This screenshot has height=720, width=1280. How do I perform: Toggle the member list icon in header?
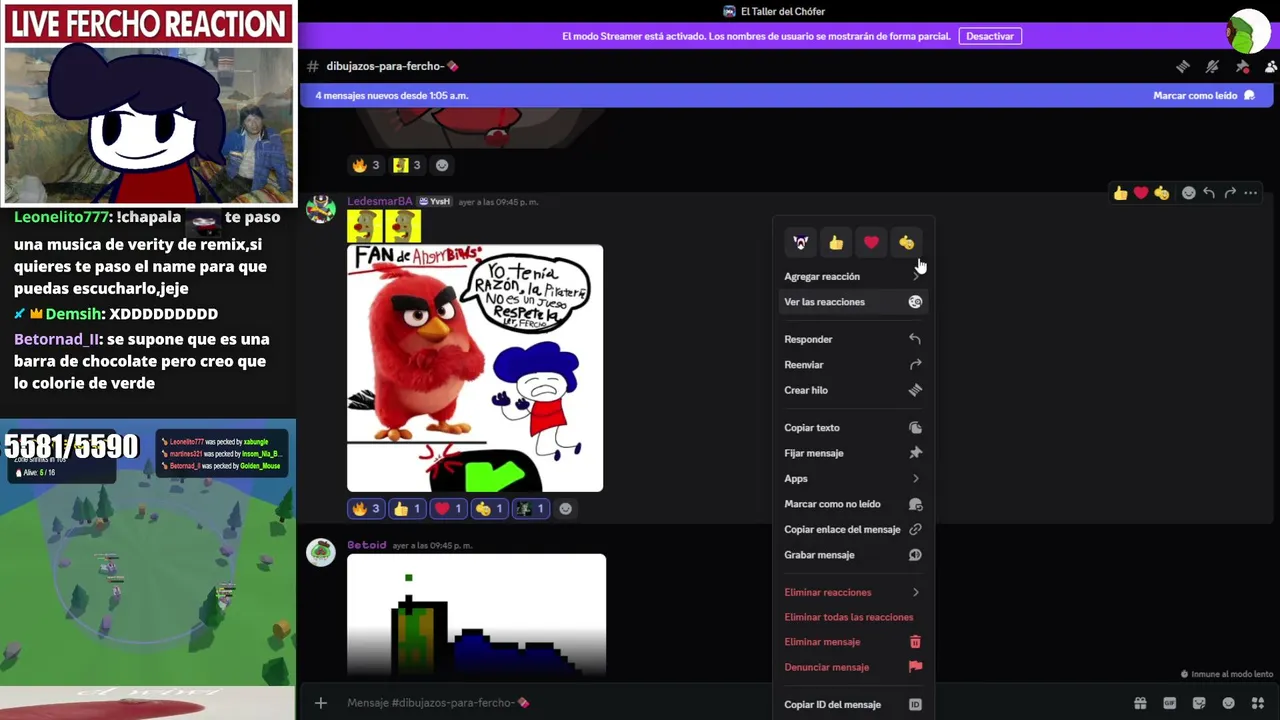click(1271, 66)
